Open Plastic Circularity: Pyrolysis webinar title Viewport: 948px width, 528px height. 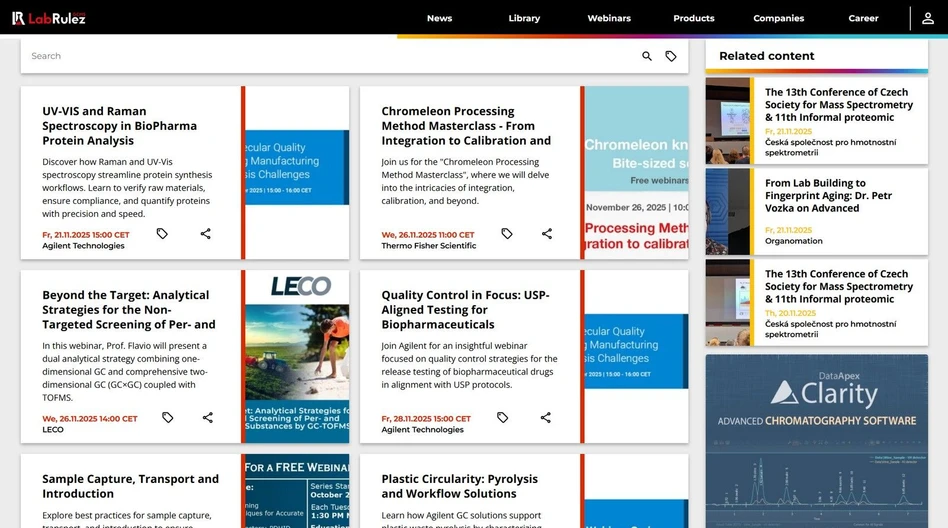[x=459, y=486]
